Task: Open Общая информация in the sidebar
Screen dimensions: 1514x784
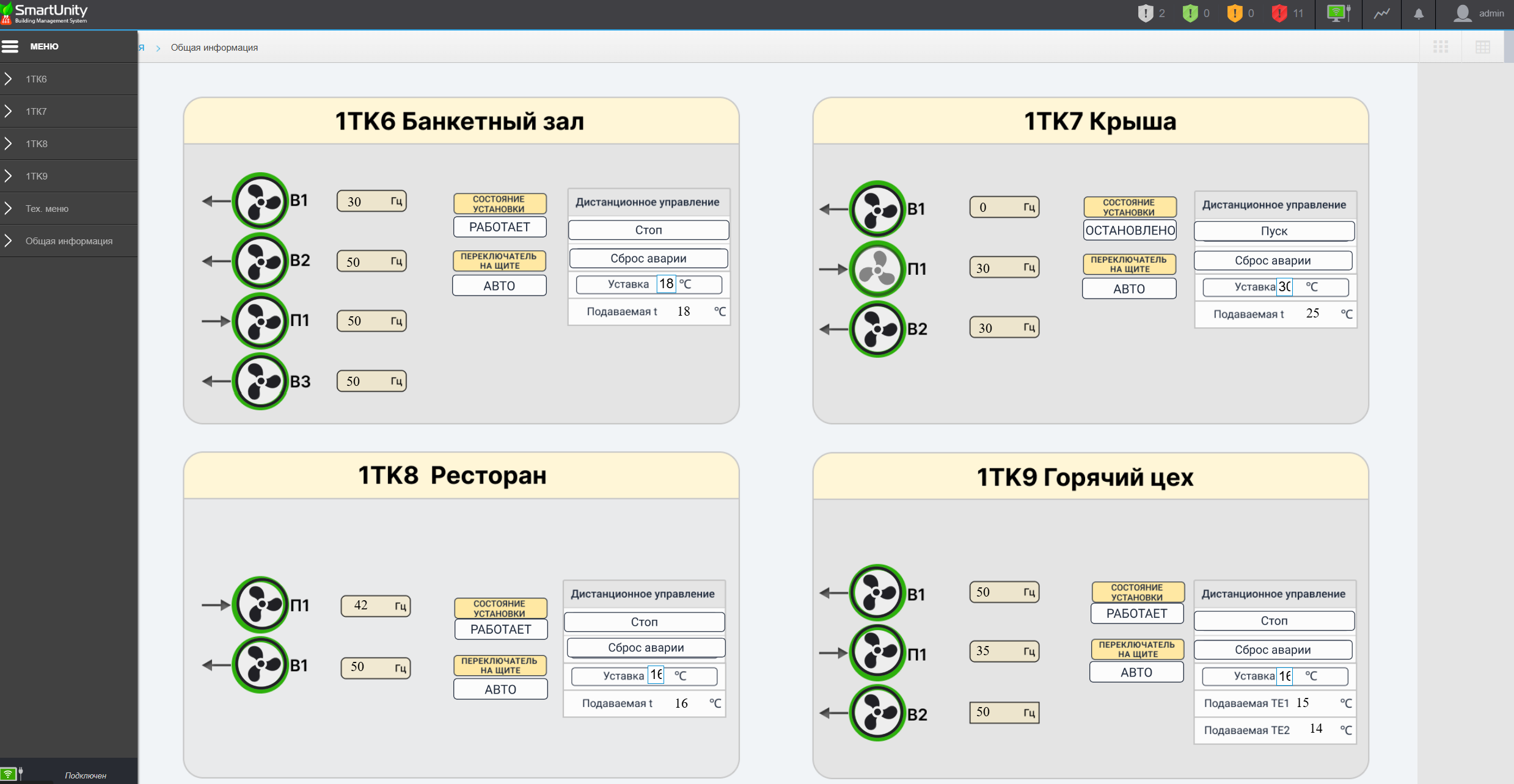Action: coord(68,241)
